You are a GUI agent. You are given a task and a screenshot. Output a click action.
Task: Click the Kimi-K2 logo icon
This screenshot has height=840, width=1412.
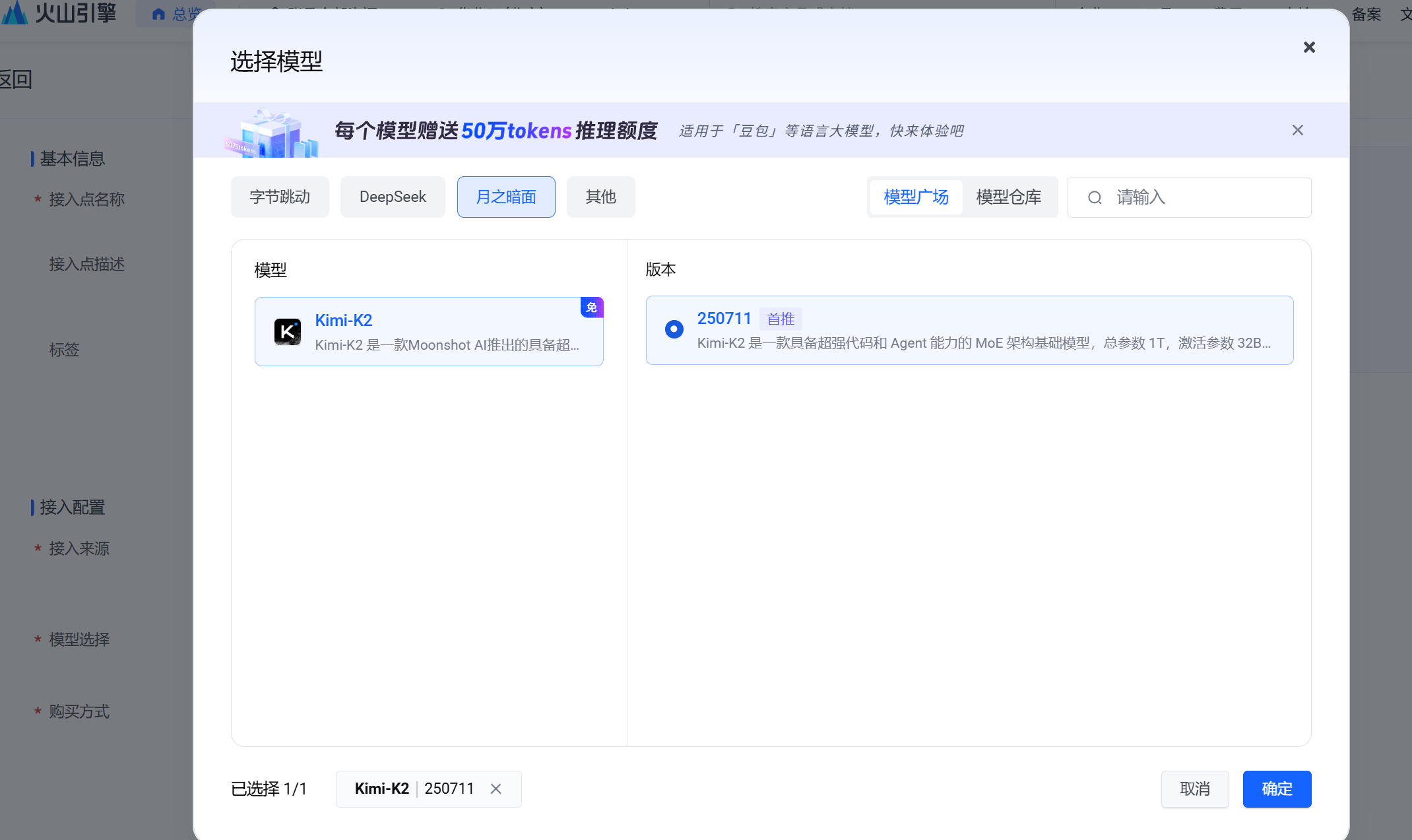tap(288, 332)
